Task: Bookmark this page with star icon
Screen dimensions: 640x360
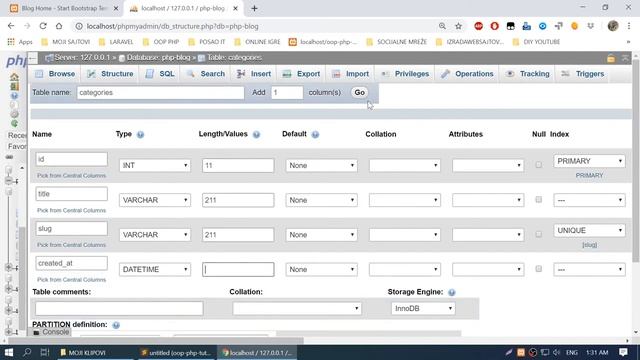Action: coord(458,26)
